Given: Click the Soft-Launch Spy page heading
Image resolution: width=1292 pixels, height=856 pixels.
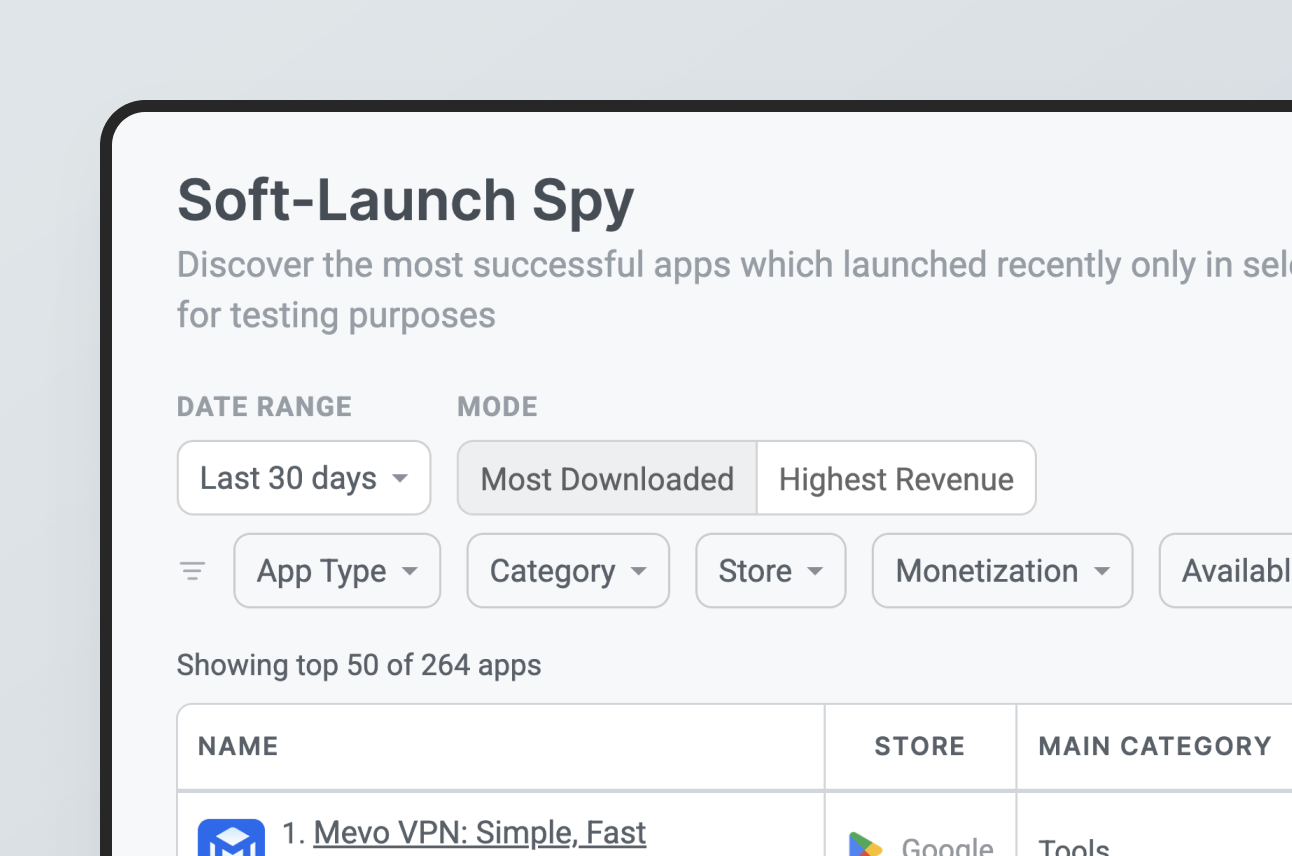Looking at the screenshot, I should coord(405,200).
